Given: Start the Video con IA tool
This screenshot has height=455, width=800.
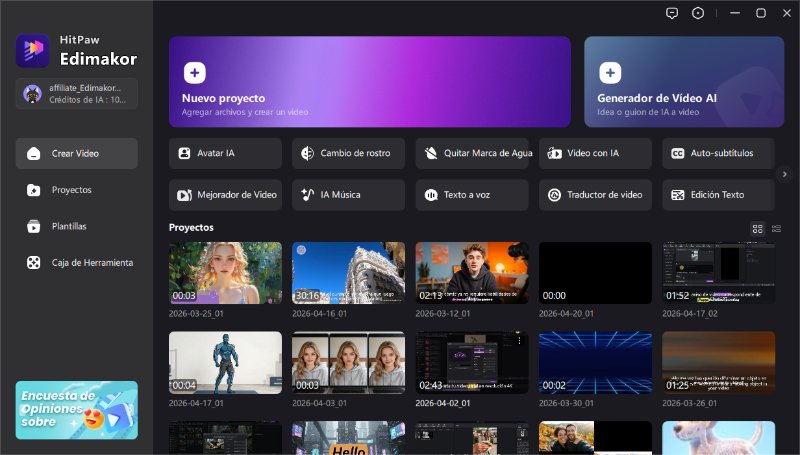Looking at the screenshot, I should click(x=595, y=153).
